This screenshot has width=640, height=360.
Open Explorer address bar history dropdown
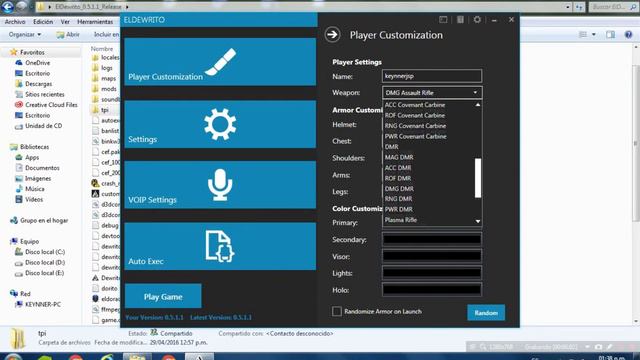pyautogui.click(x=568, y=7)
